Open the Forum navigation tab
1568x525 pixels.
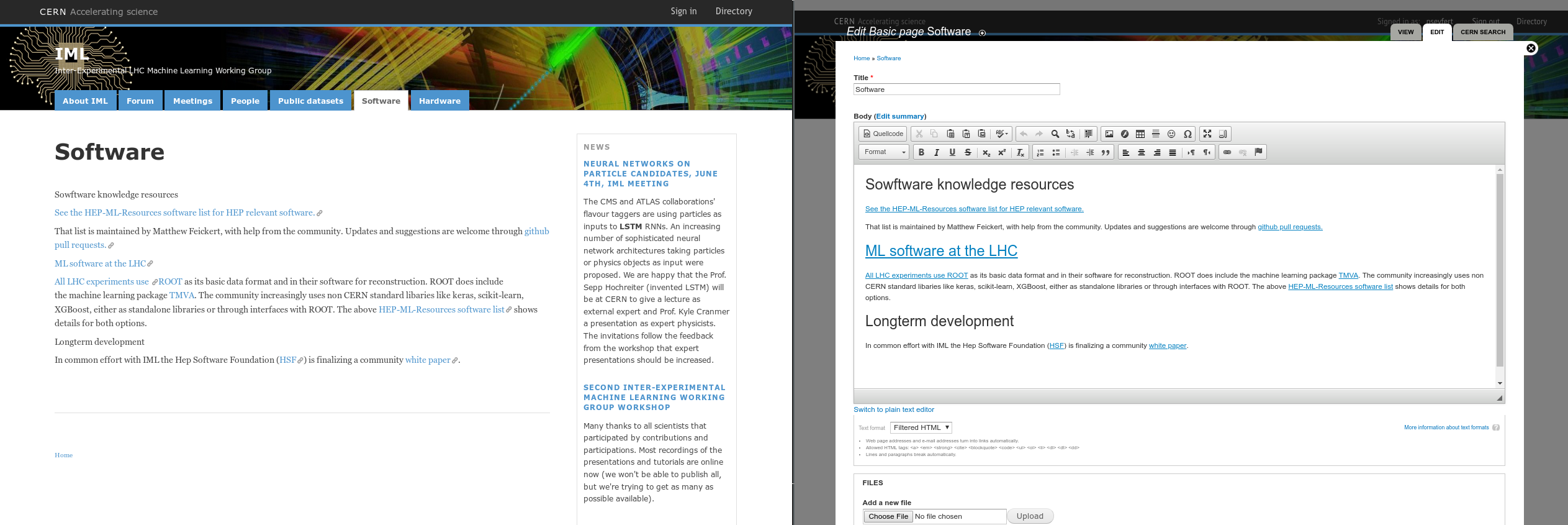click(140, 101)
